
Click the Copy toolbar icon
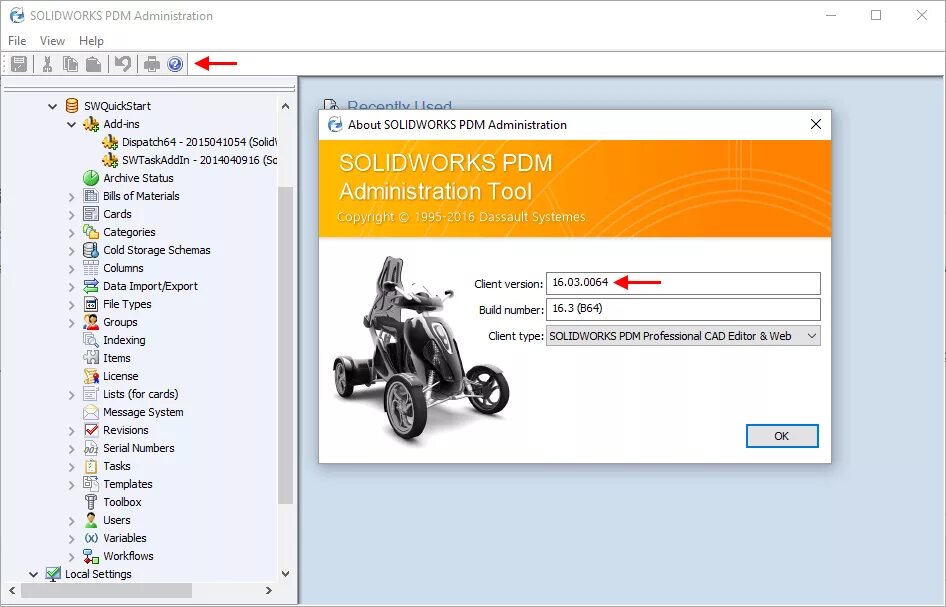tap(70, 63)
